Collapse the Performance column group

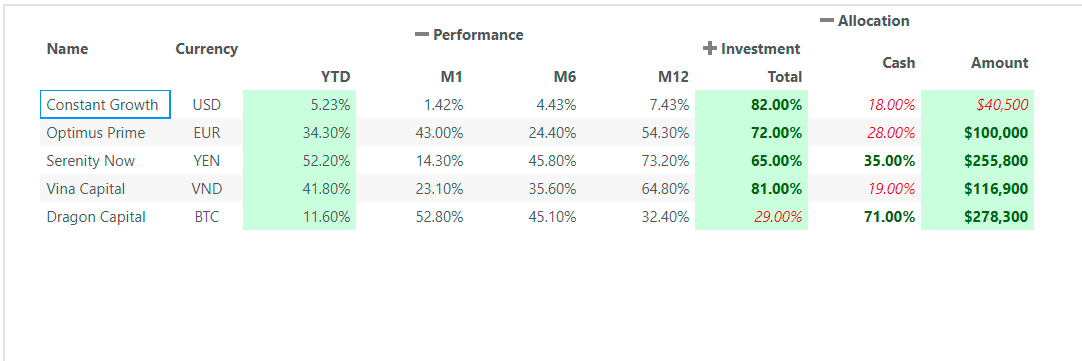pos(422,35)
